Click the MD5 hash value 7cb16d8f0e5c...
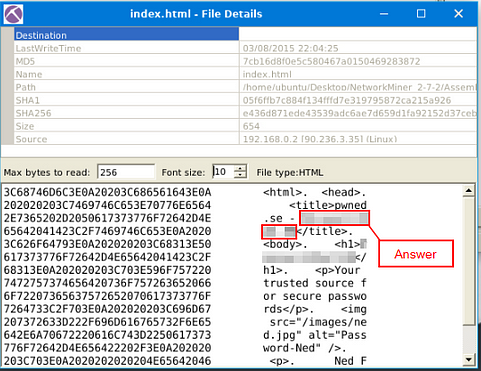The image size is (481, 371). tap(331, 61)
